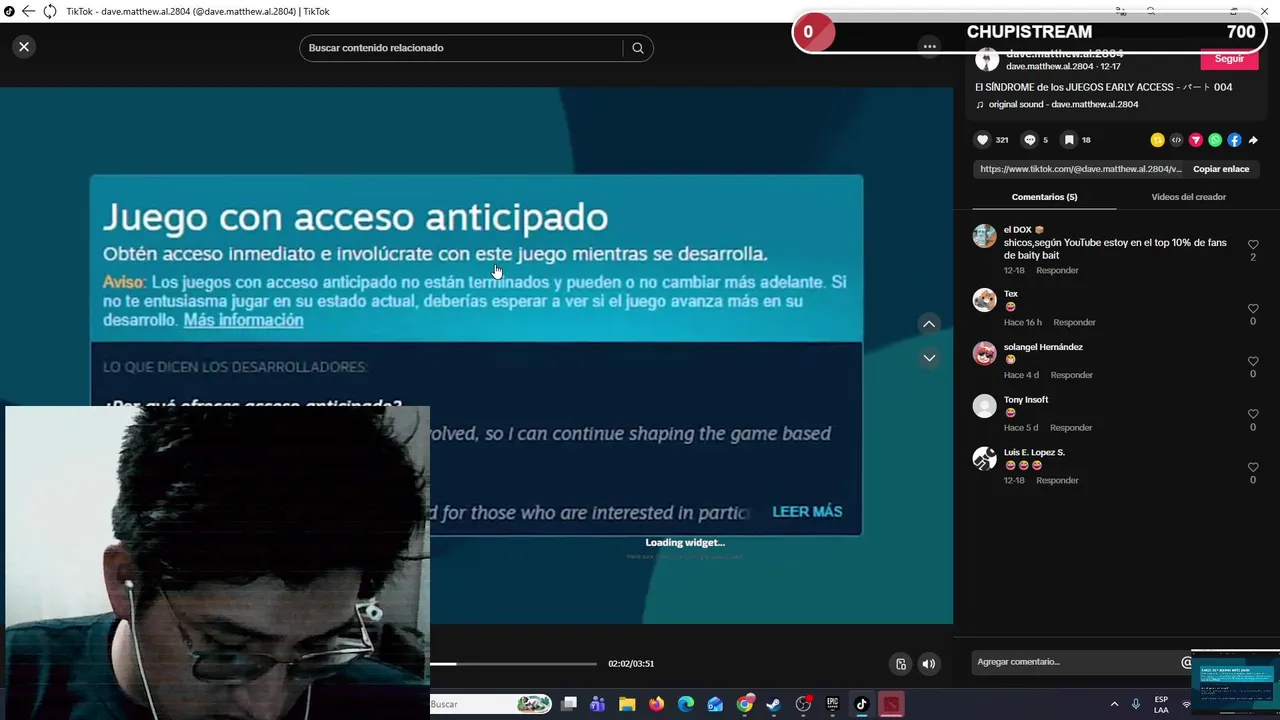Image resolution: width=1280 pixels, height=720 pixels.
Task: Close the TikTok video viewer with the X
Action: pos(24,46)
